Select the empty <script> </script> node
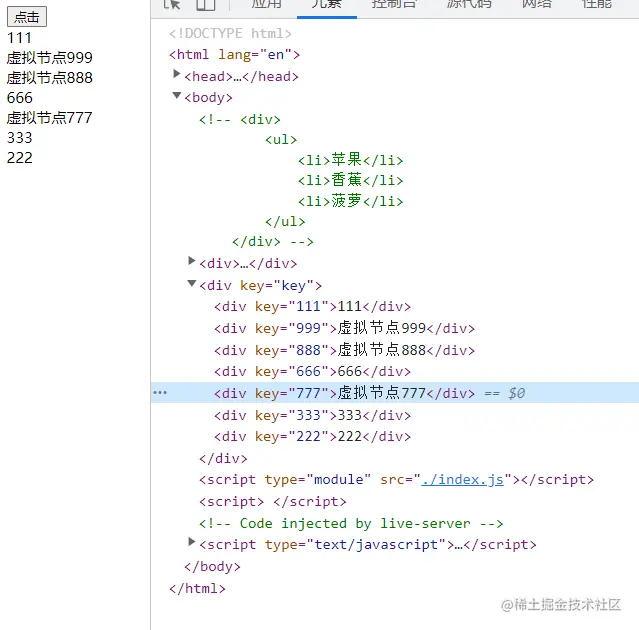The image size is (639, 630). point(273,502)
